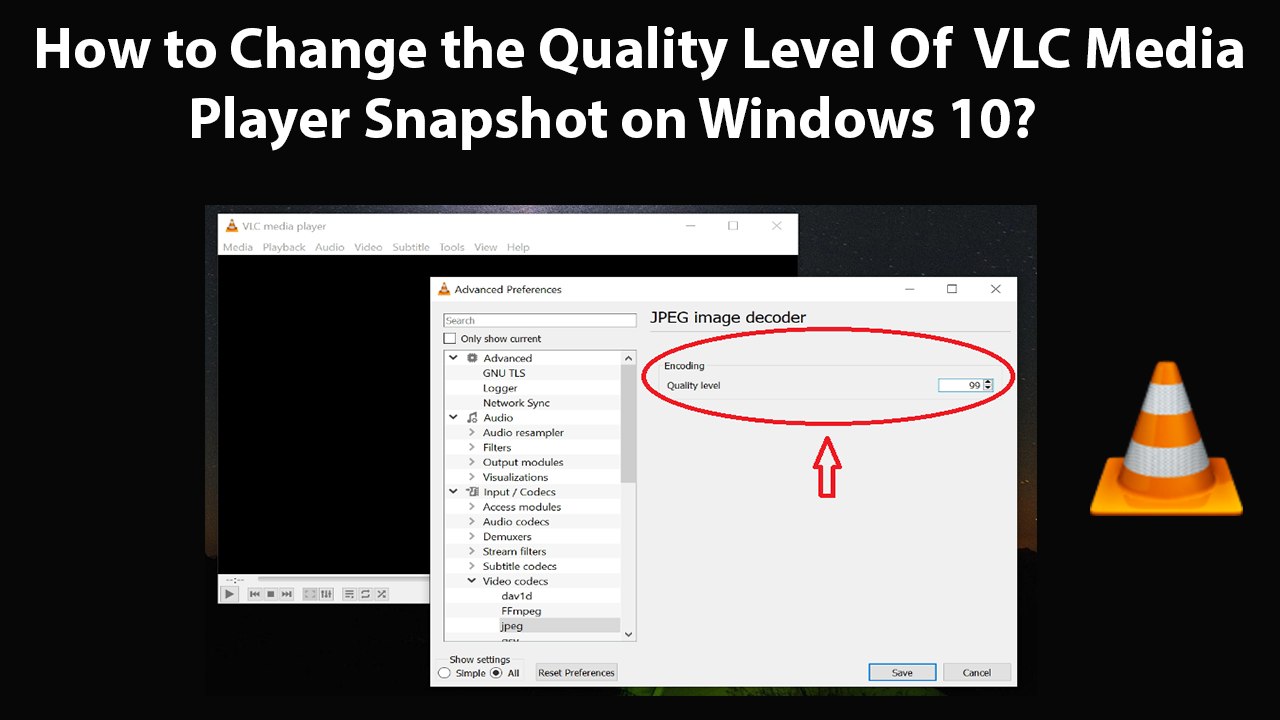Select FFmpeg under Video codecs
The image size is (1280, 720).
pos(521,611)
